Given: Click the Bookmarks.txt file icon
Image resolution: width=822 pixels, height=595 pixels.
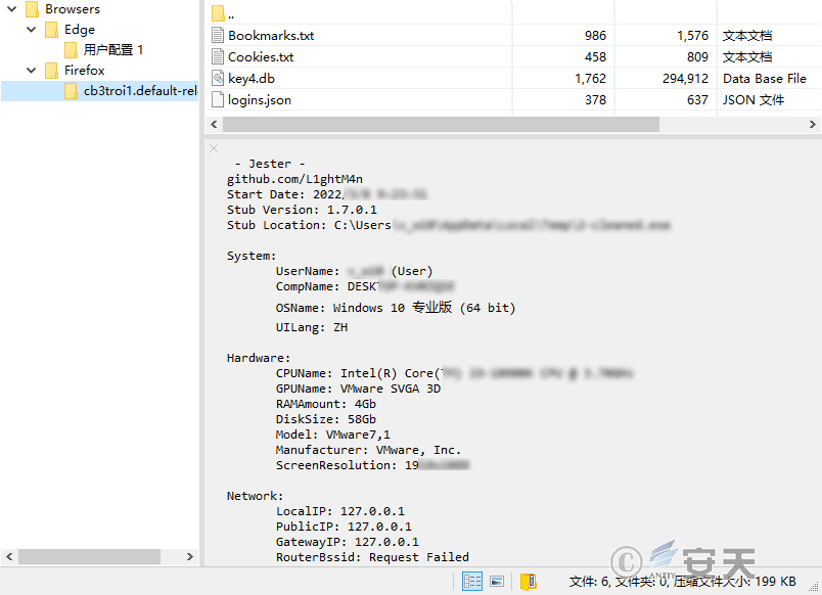Looking at the screenshot, I should [218, 35].
